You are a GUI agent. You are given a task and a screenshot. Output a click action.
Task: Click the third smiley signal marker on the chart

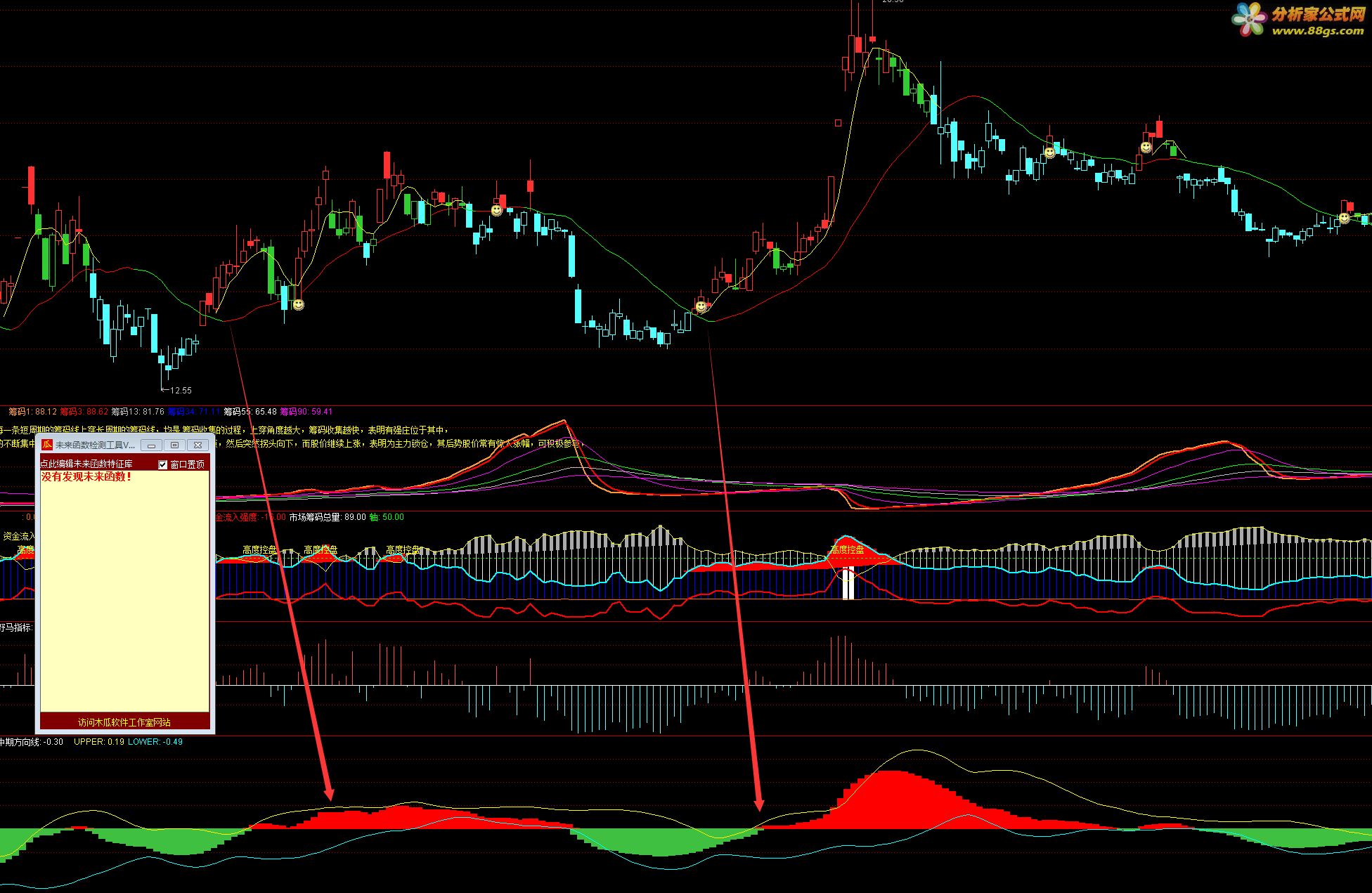coord(701,306)
